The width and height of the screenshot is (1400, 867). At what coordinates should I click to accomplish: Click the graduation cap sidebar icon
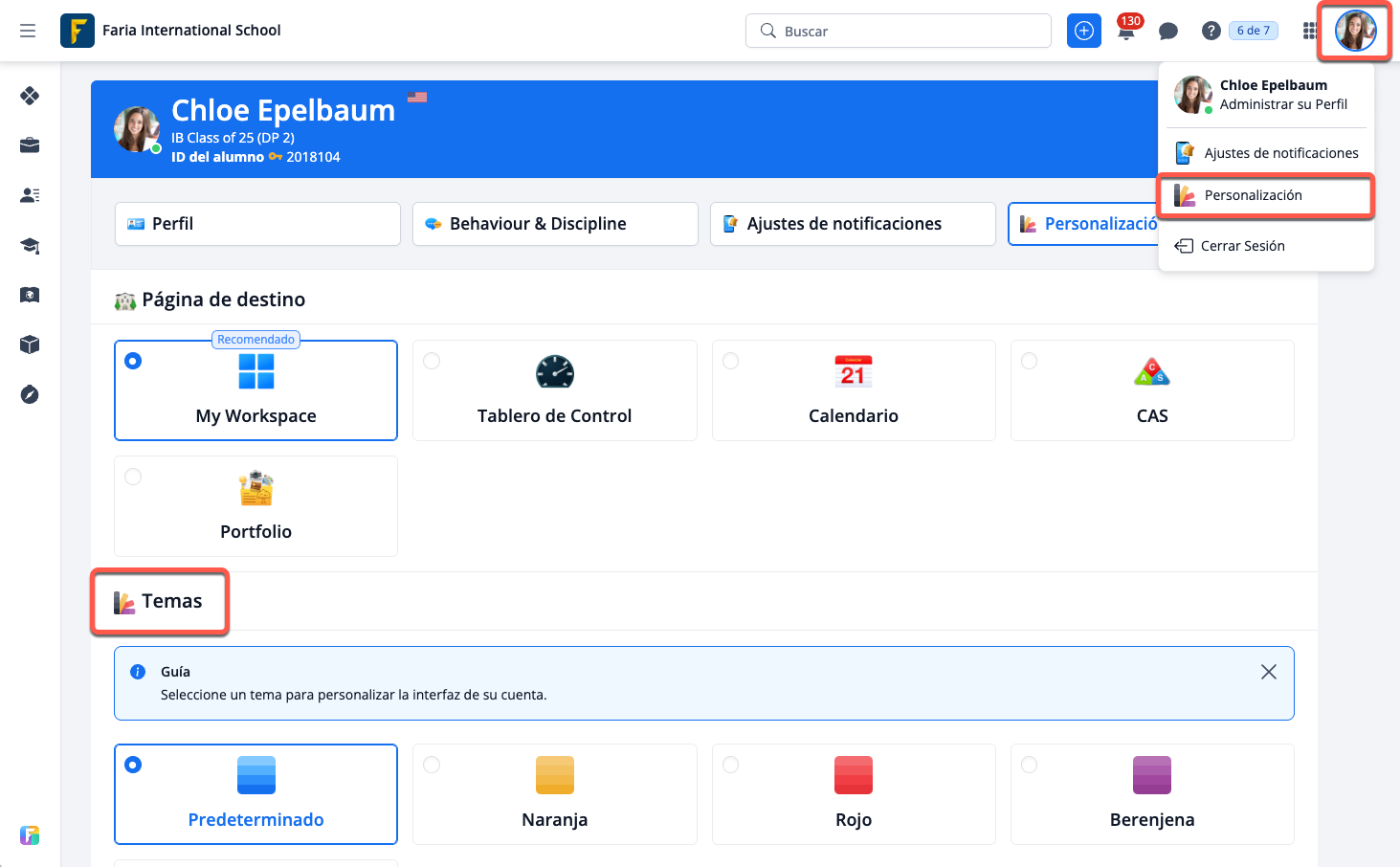[30, 246]
